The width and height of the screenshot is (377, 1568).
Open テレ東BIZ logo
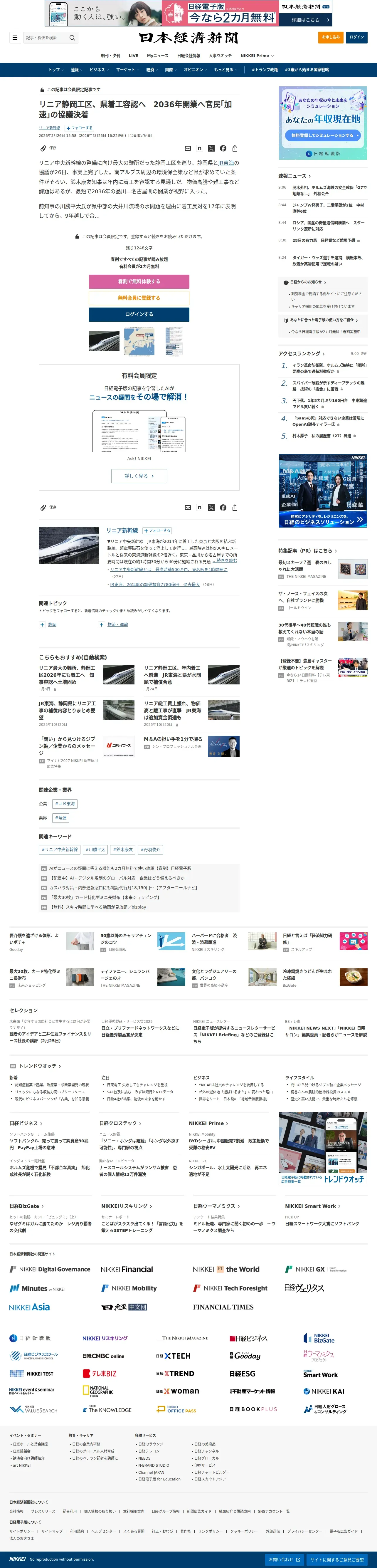point(100,1373)
